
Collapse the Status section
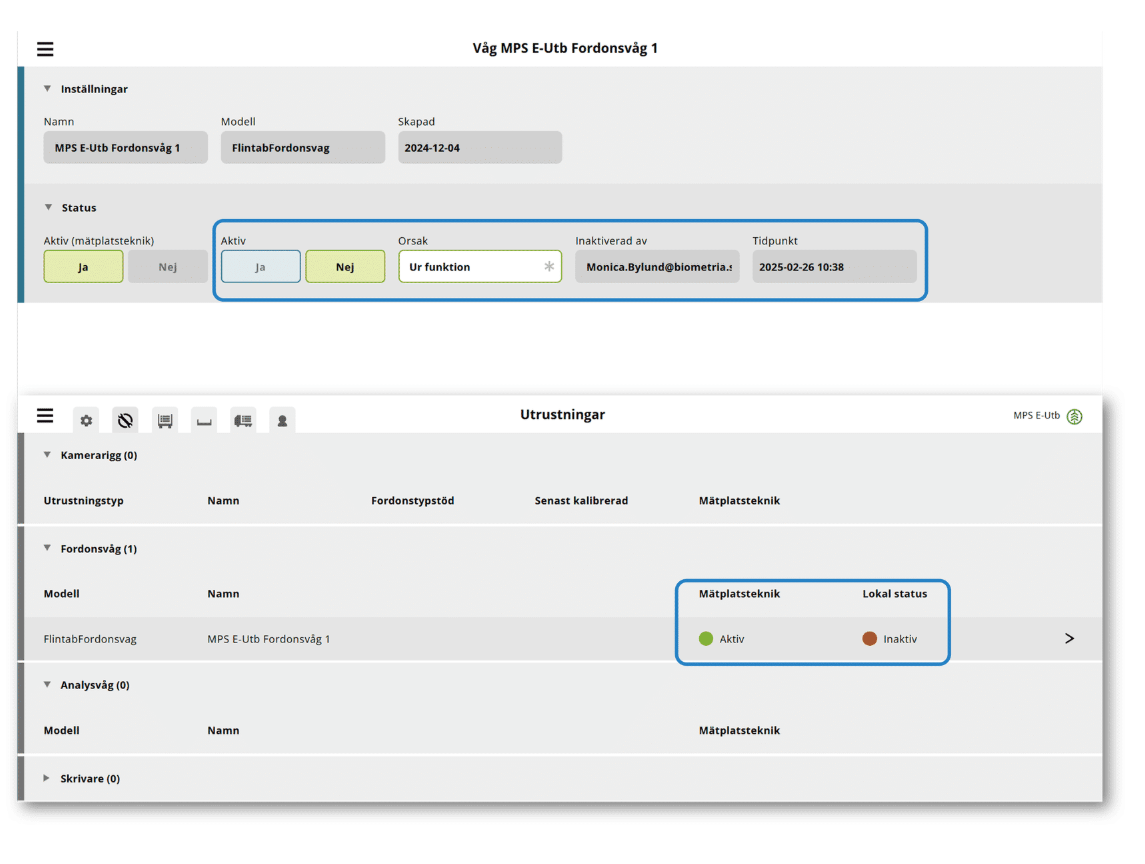click(x=48, y=207)
